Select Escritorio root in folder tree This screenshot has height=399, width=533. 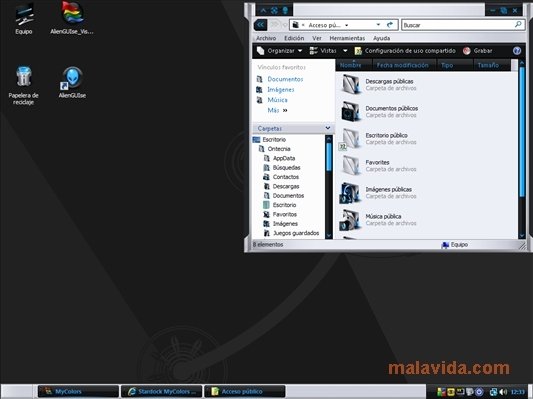[x=274, y=139]
